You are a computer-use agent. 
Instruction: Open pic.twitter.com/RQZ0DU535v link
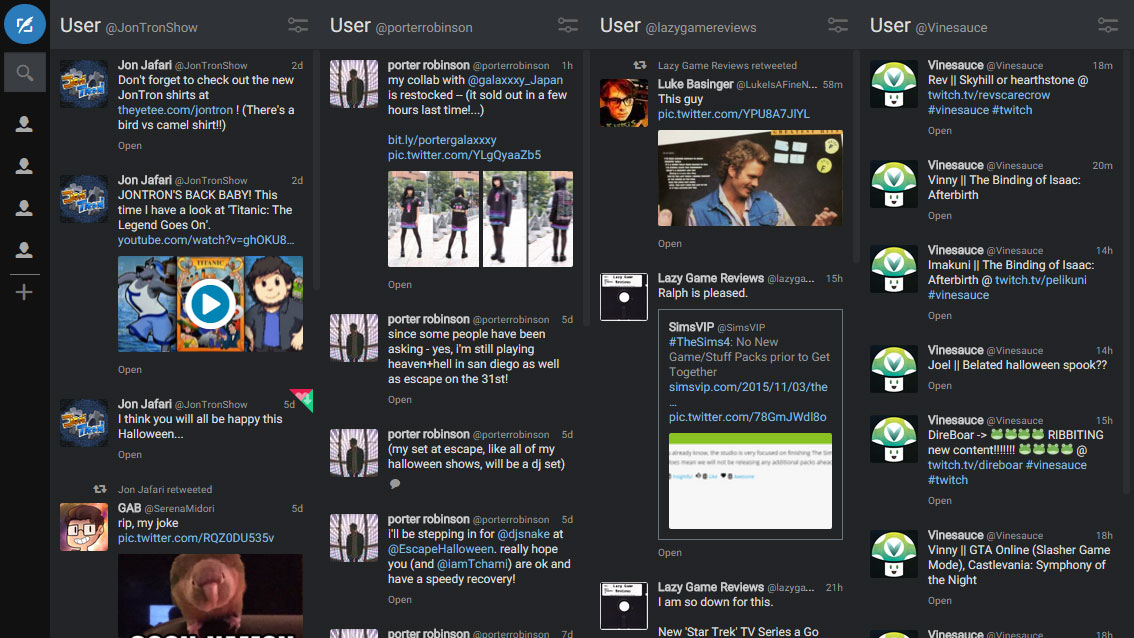[196, 538]
